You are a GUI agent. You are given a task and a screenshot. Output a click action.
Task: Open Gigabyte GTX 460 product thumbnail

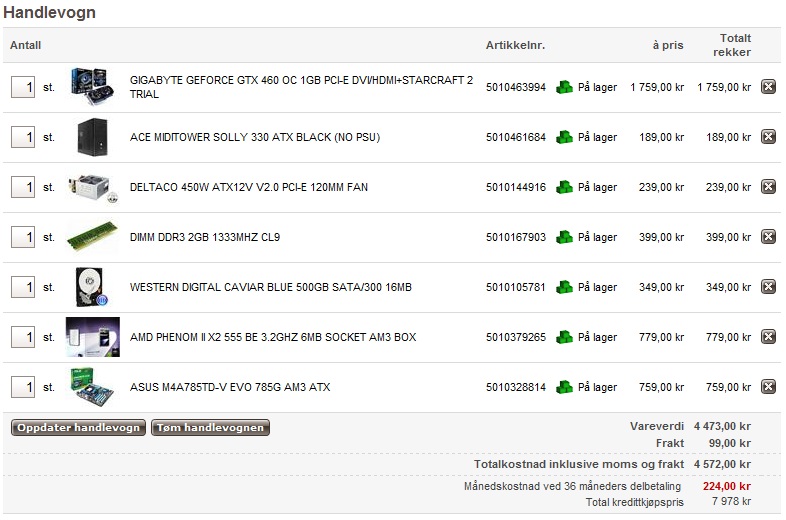(x=92, y=87)
